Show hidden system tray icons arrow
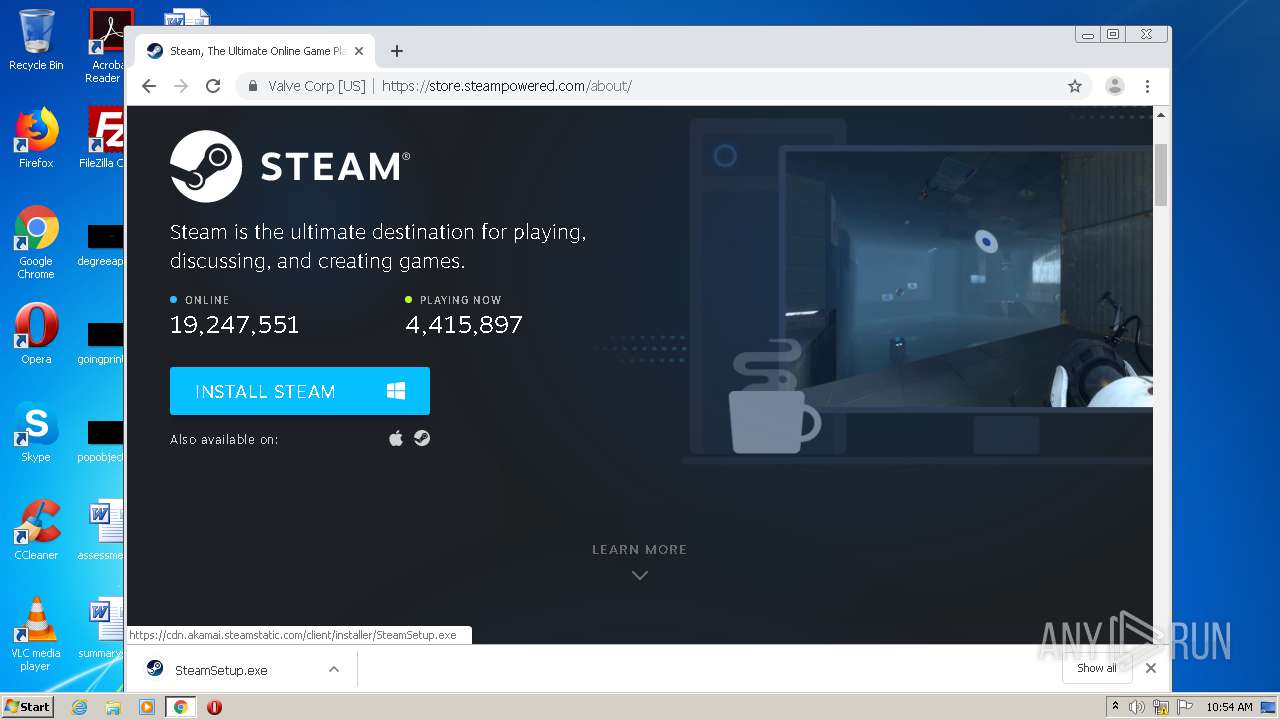 click(1116, 707)
